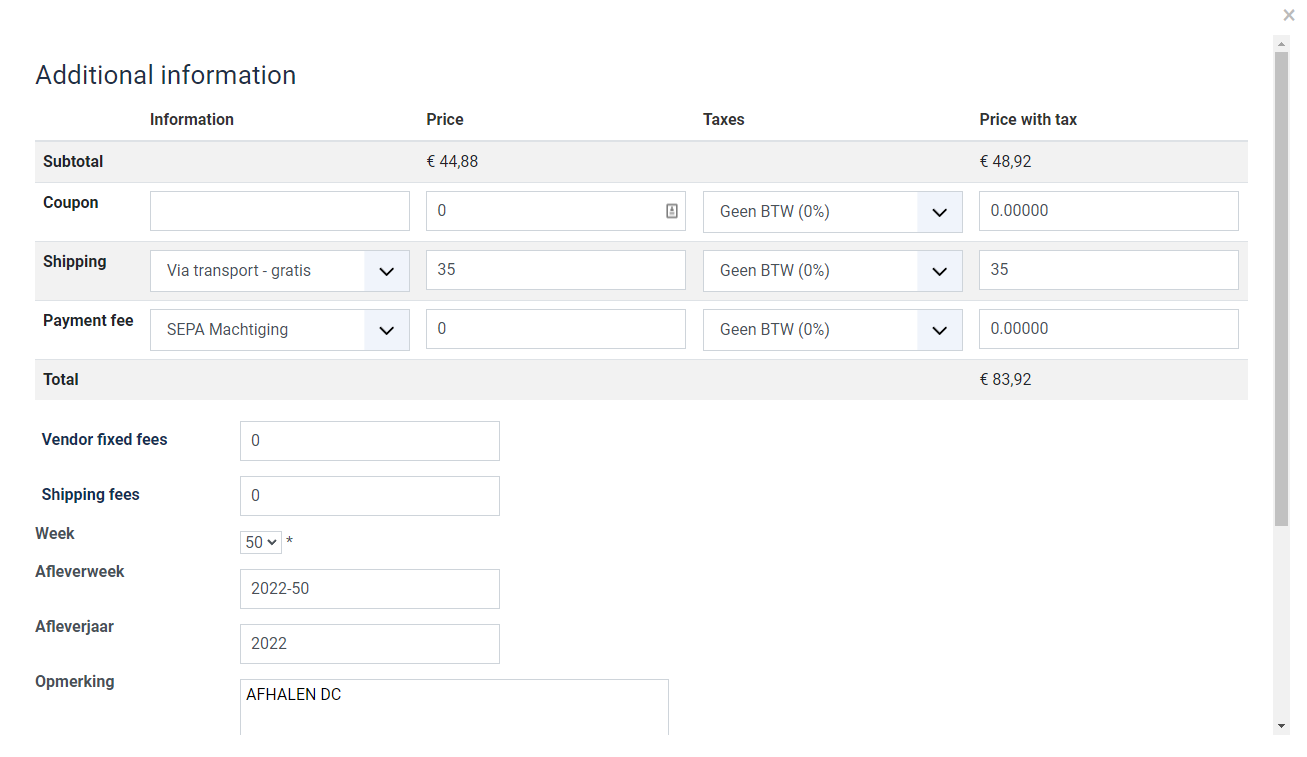Screen dimensions: 1307x757
Task: Click the Opmerking text area
Action: 454,707
